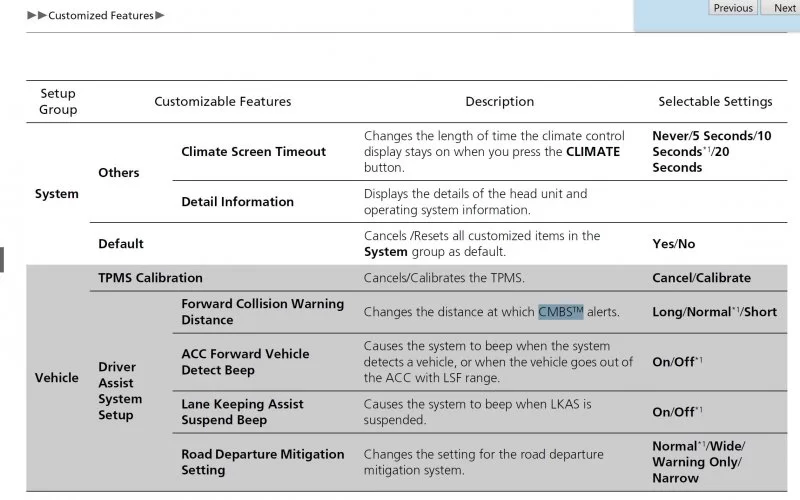Click the TPMS Calibration feature label
Image resolution: width=800 pixels, height=500 pixels.
point(150,278)
